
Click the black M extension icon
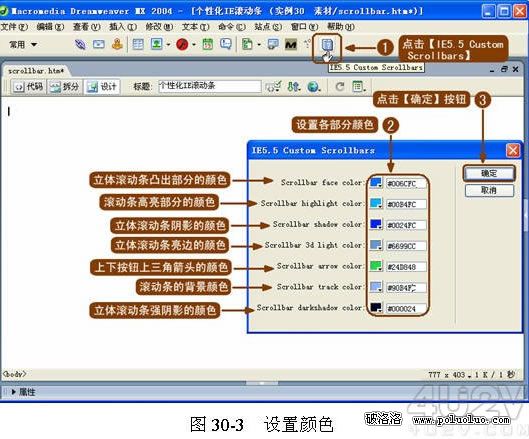click(x=291, y=44)
